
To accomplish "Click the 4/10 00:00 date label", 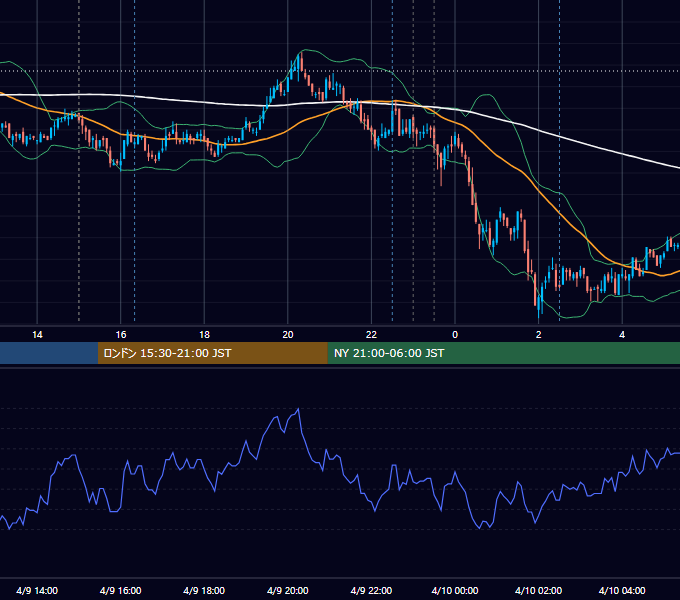I will [455, 590].
